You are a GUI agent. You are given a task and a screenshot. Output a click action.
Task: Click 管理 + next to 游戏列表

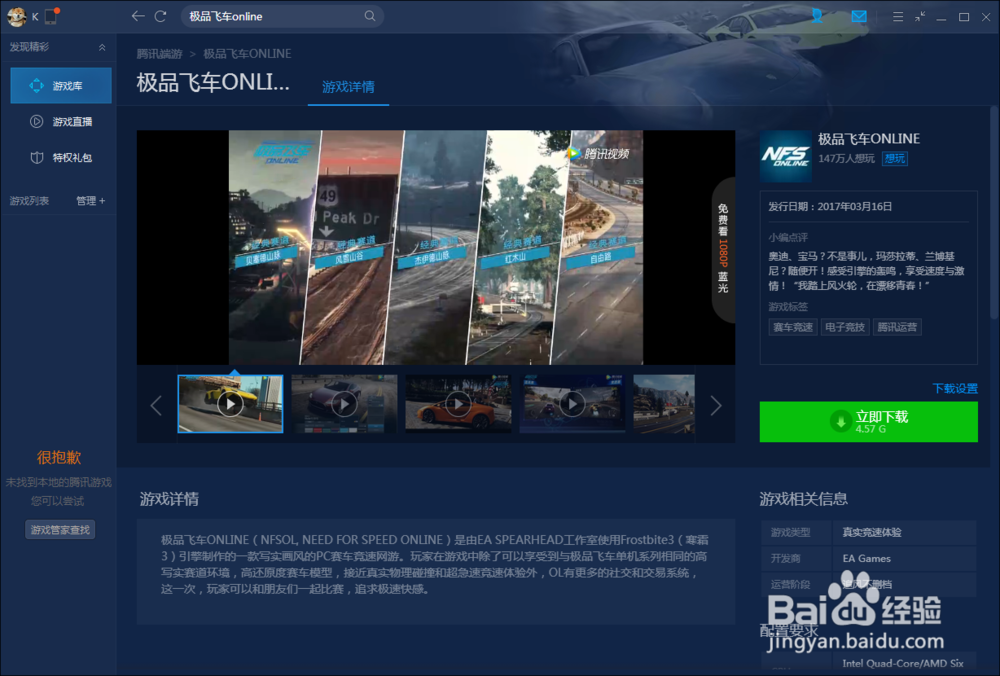91,201
